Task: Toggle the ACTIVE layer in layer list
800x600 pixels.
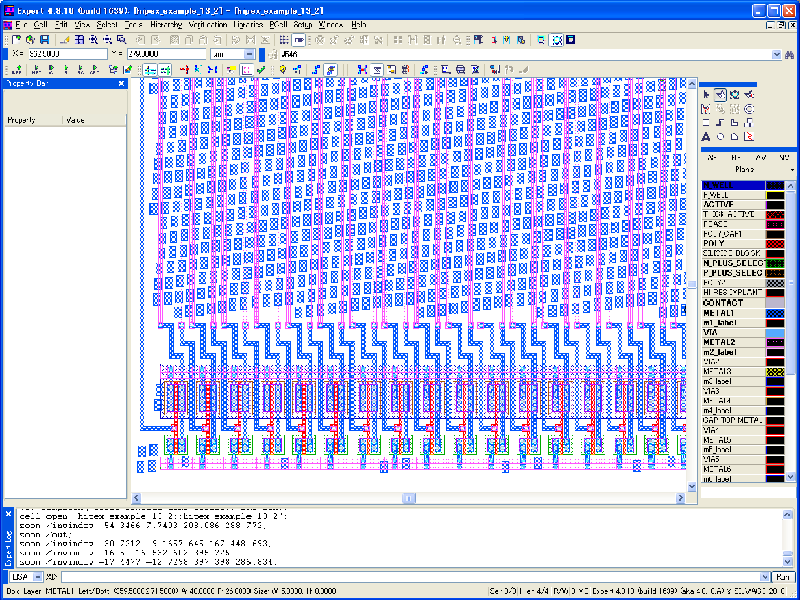Action: (x=733, y=204)
